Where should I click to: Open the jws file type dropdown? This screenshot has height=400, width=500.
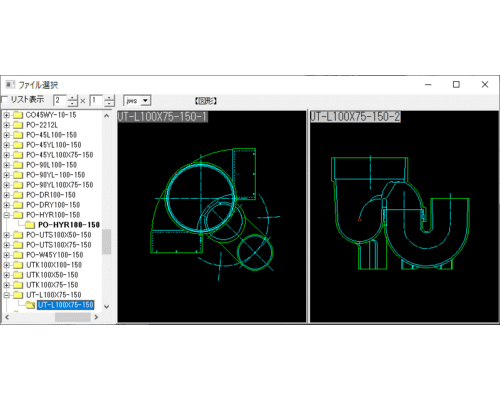146,100
